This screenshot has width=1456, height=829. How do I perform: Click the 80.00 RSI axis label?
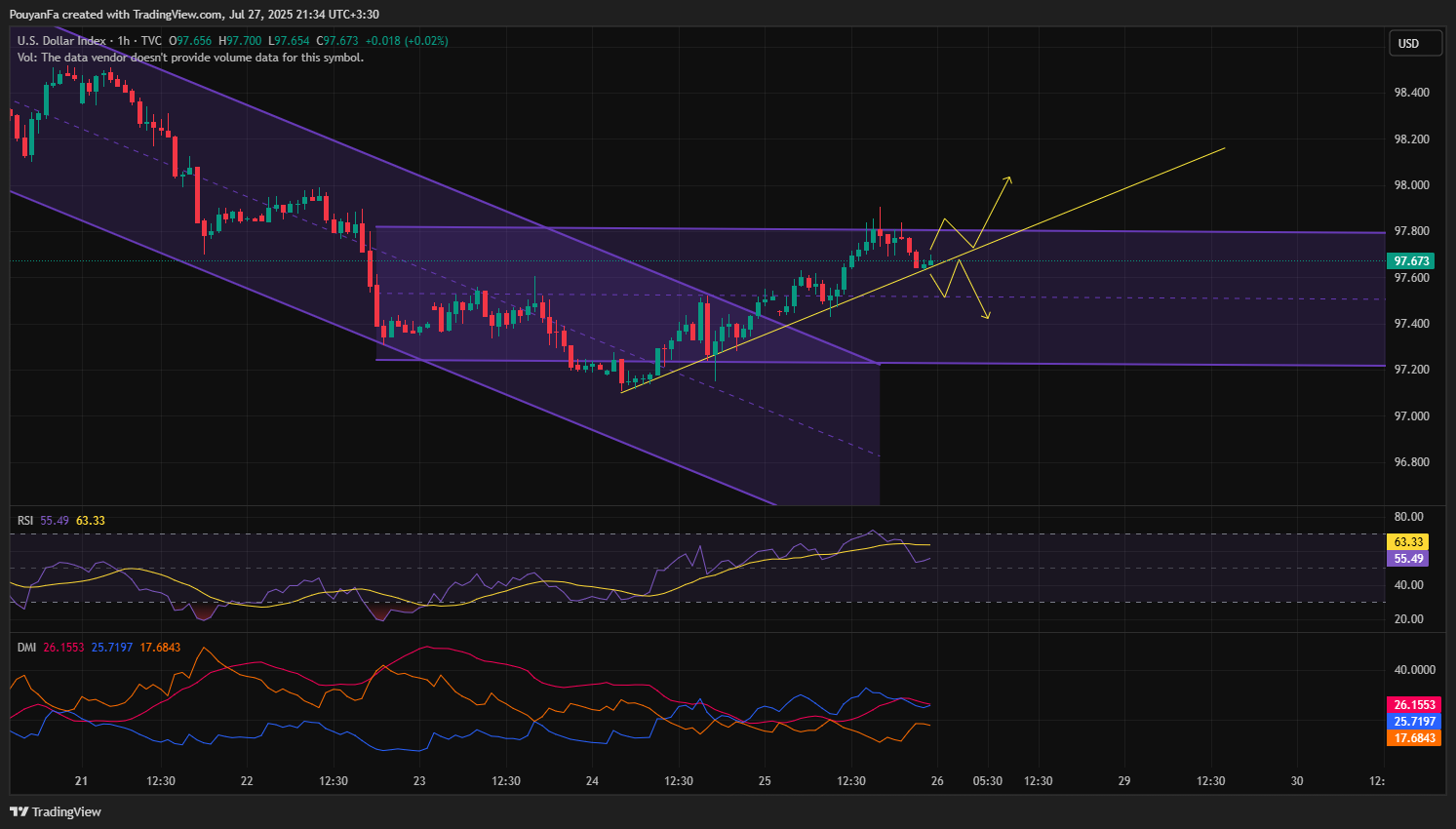pos(1409,517)
